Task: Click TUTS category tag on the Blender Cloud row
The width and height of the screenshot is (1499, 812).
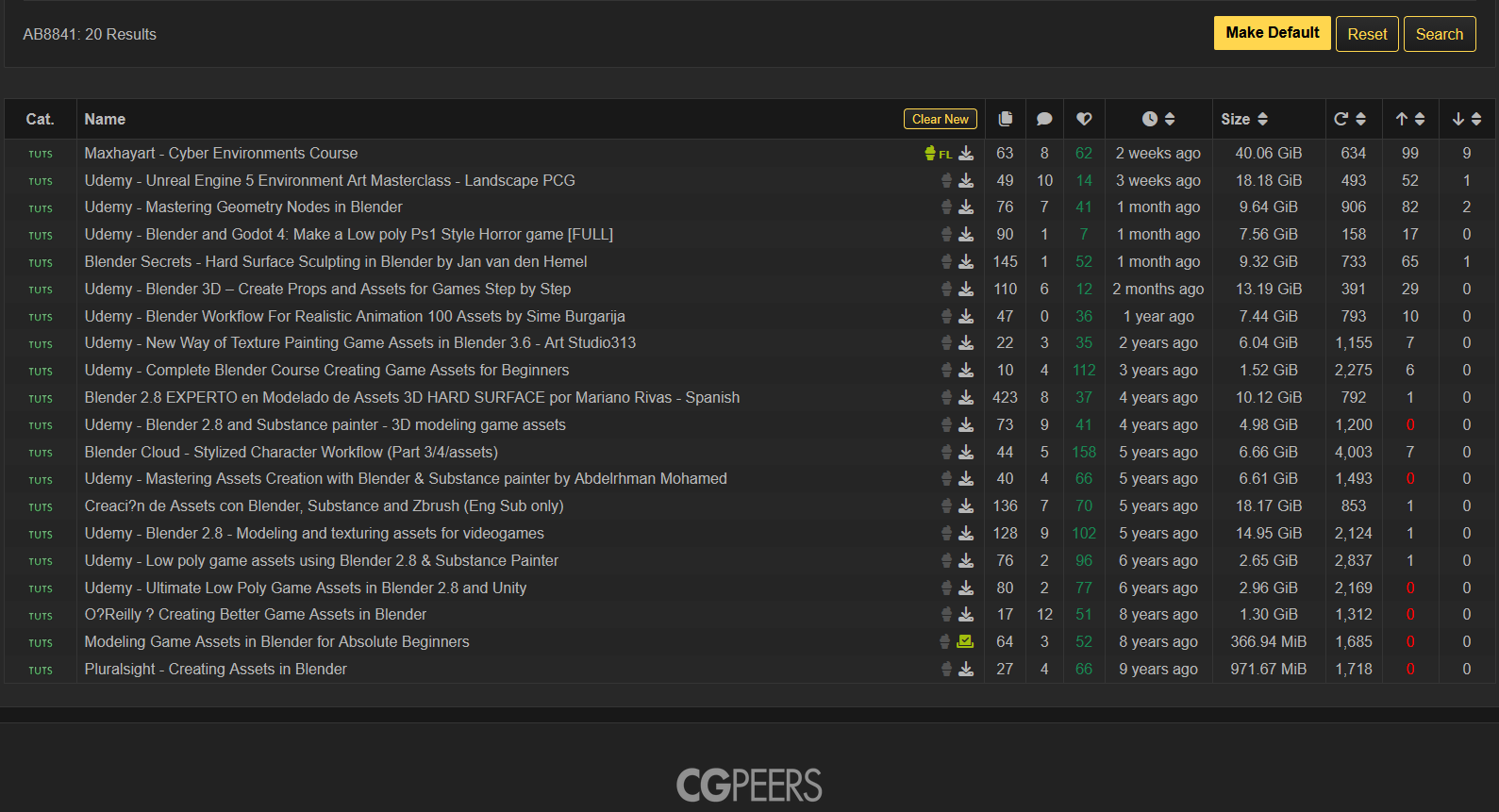Action: click(41, 453)
